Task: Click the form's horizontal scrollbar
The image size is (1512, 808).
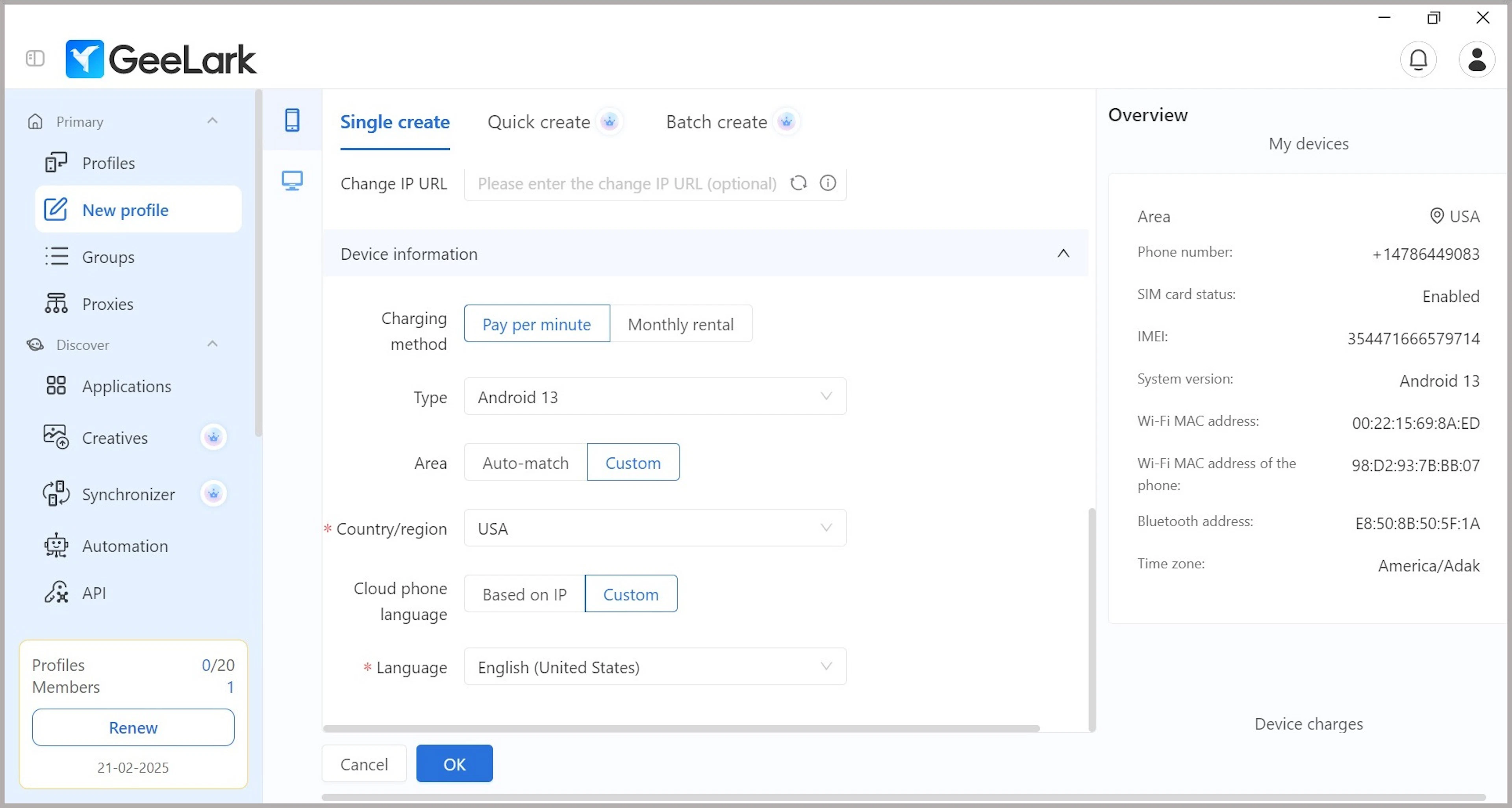Action: tap(681, 728)
